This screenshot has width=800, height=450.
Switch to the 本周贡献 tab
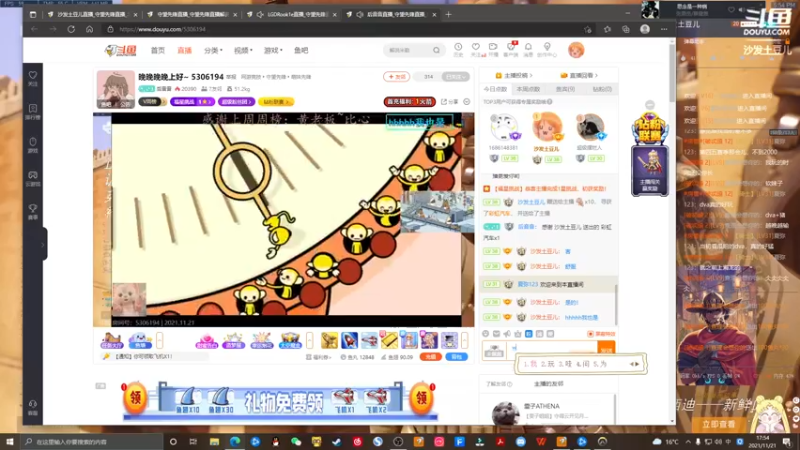[x=528, y=89]
